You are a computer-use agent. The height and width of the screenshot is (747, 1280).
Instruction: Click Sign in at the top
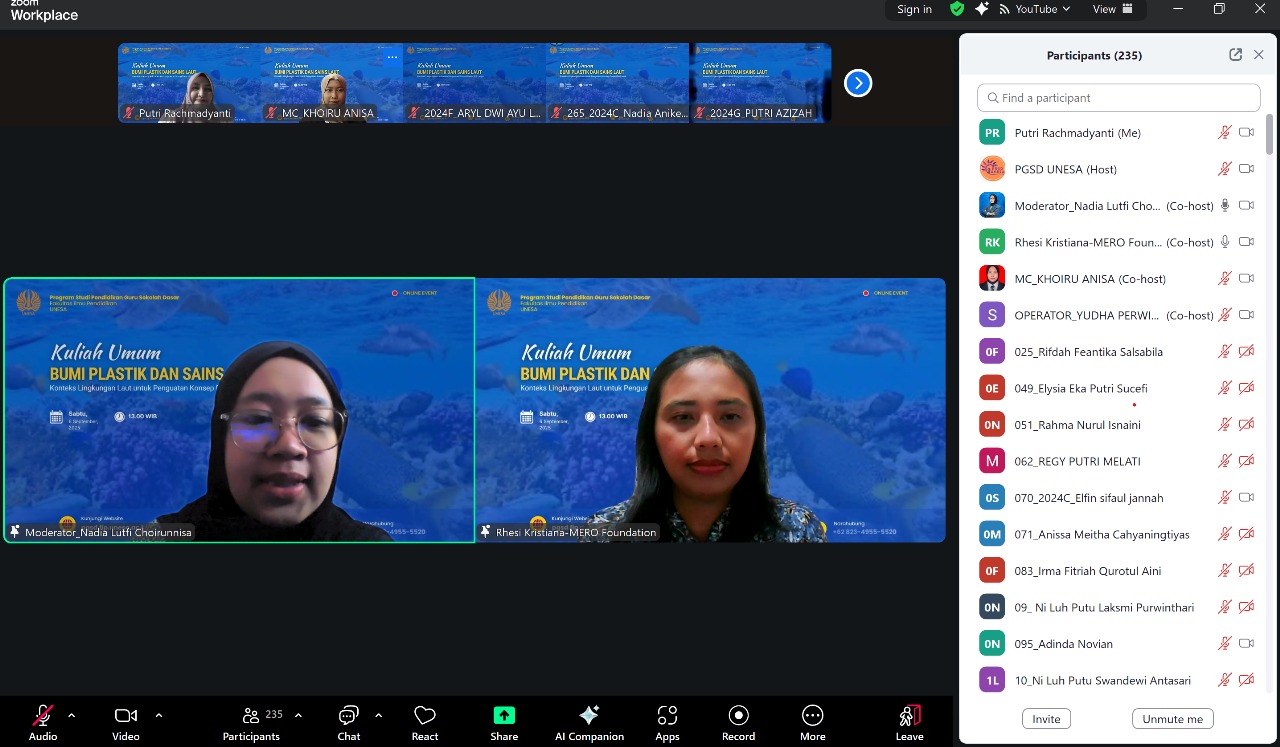(914, 9)
